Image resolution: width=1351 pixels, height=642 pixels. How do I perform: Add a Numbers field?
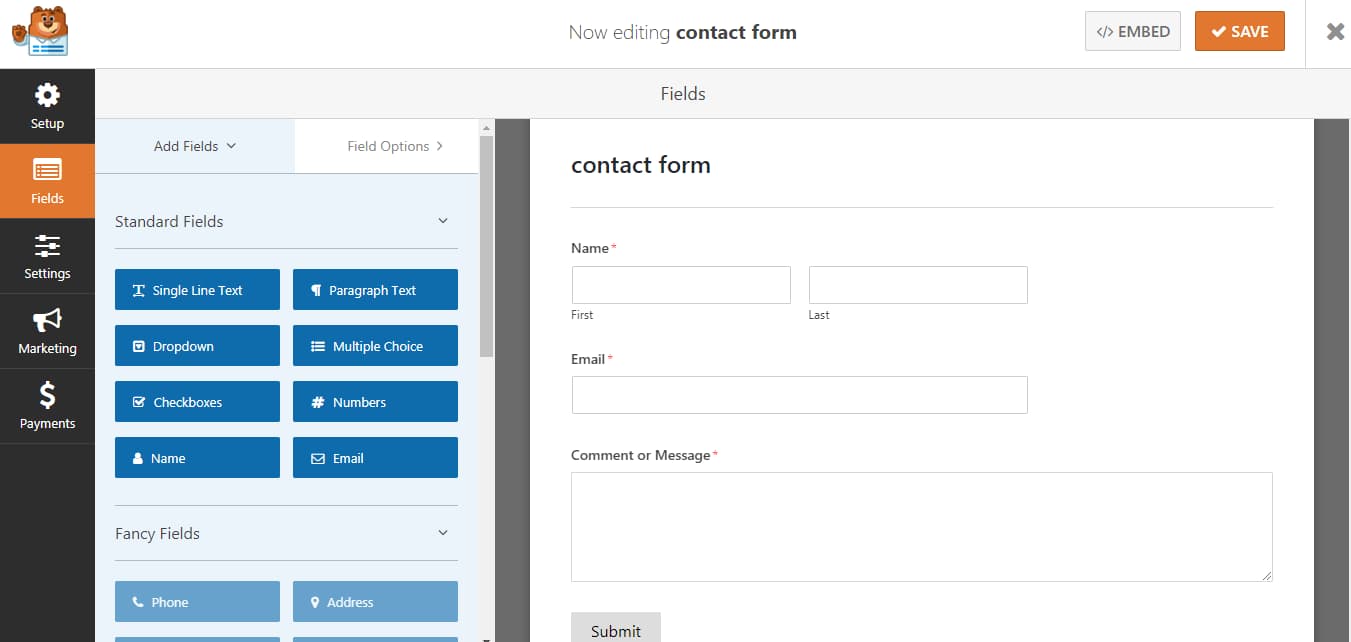pos(375,401)
